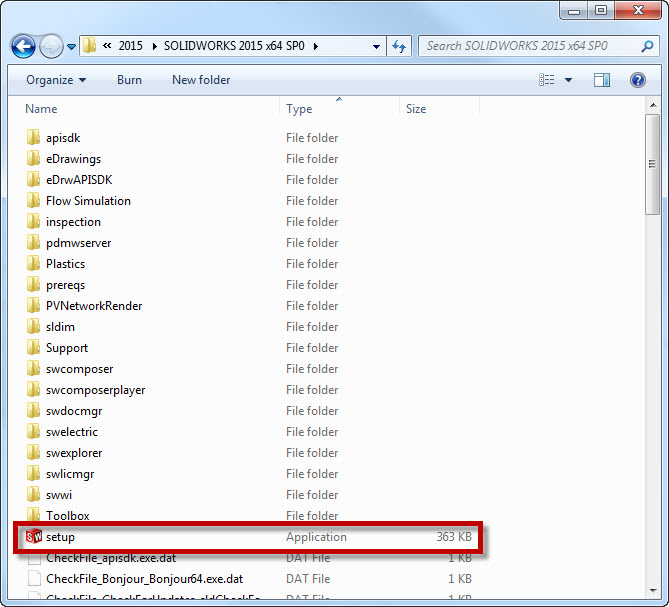Click the 363 KB size of setup
669x607 pixels.
click(454, 537)
